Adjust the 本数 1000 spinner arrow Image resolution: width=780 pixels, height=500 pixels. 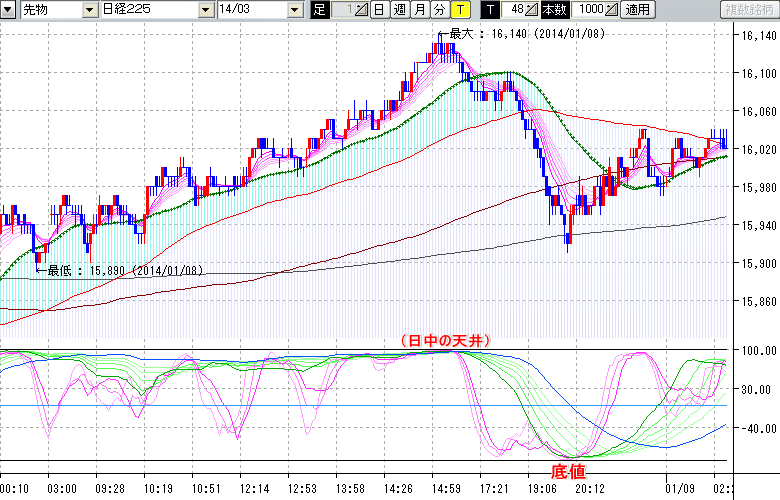(x=612, y=10)
